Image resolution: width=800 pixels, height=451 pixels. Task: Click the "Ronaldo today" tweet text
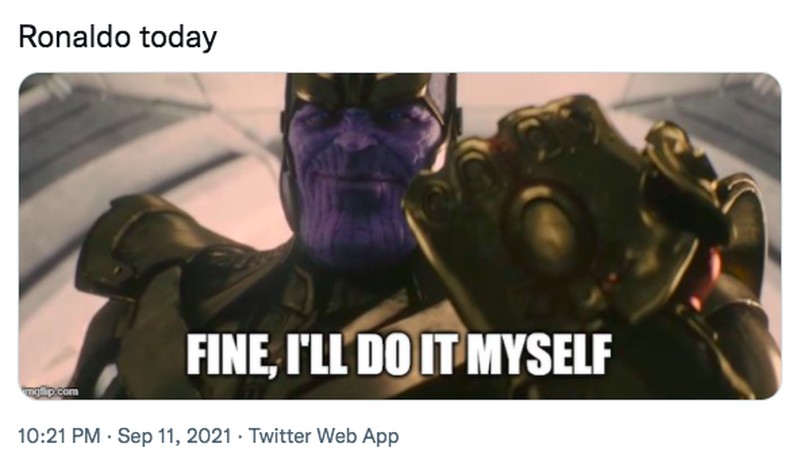point(118,38)
